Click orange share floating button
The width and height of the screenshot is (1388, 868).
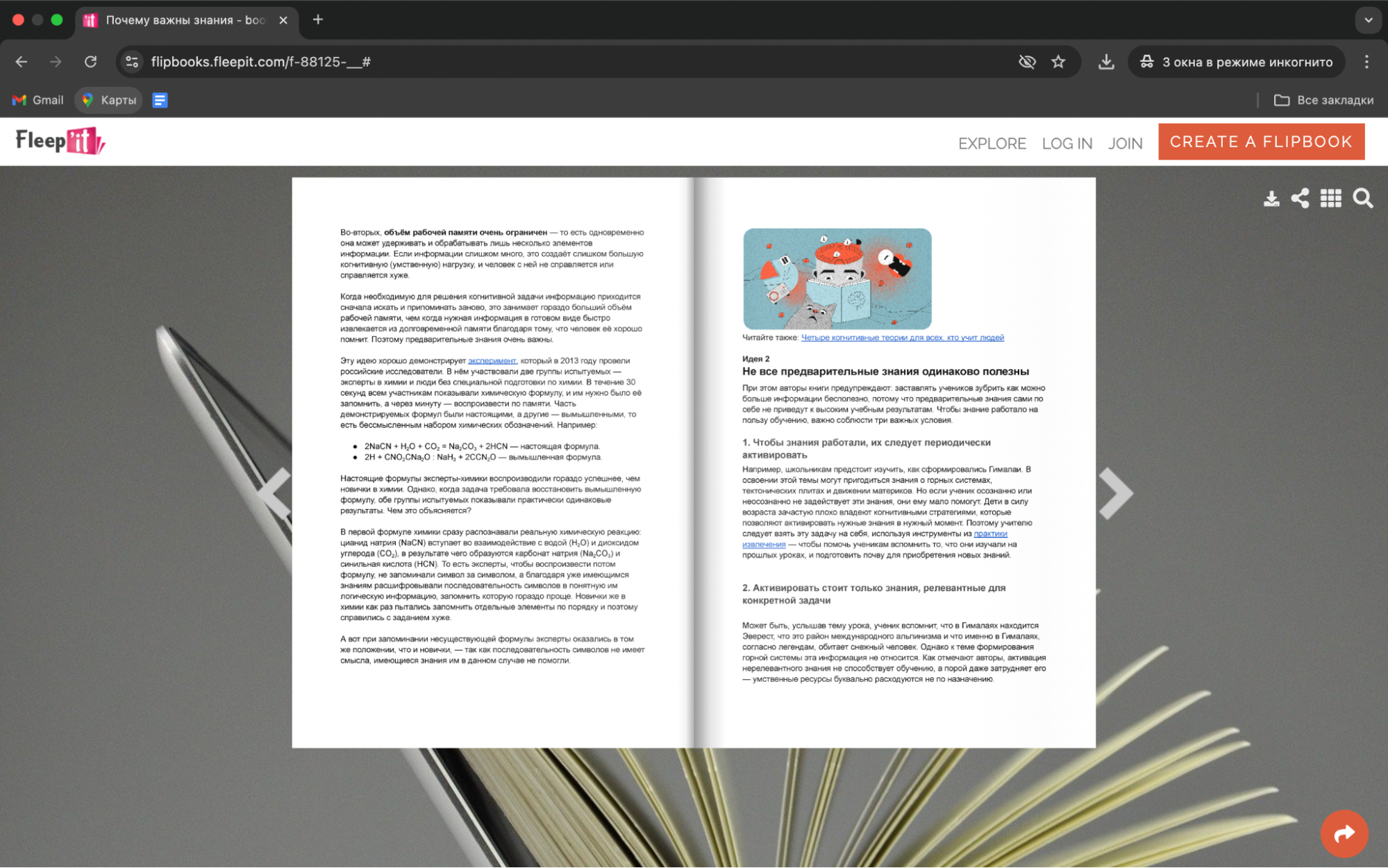[1344, 833]
